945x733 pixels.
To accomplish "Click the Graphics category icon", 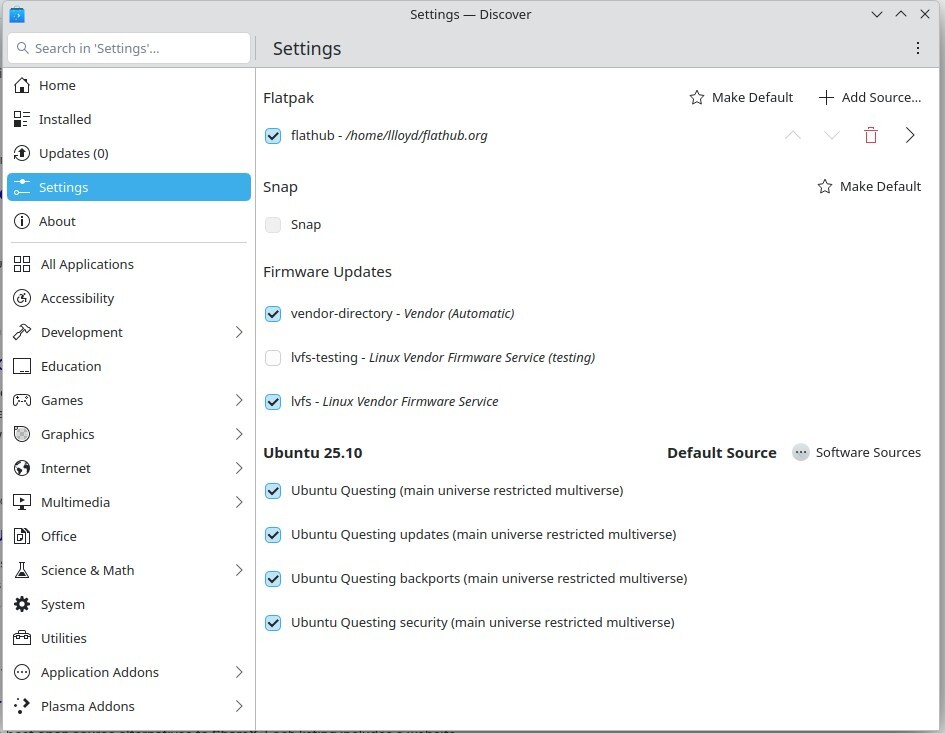I will tap(22, 434).
